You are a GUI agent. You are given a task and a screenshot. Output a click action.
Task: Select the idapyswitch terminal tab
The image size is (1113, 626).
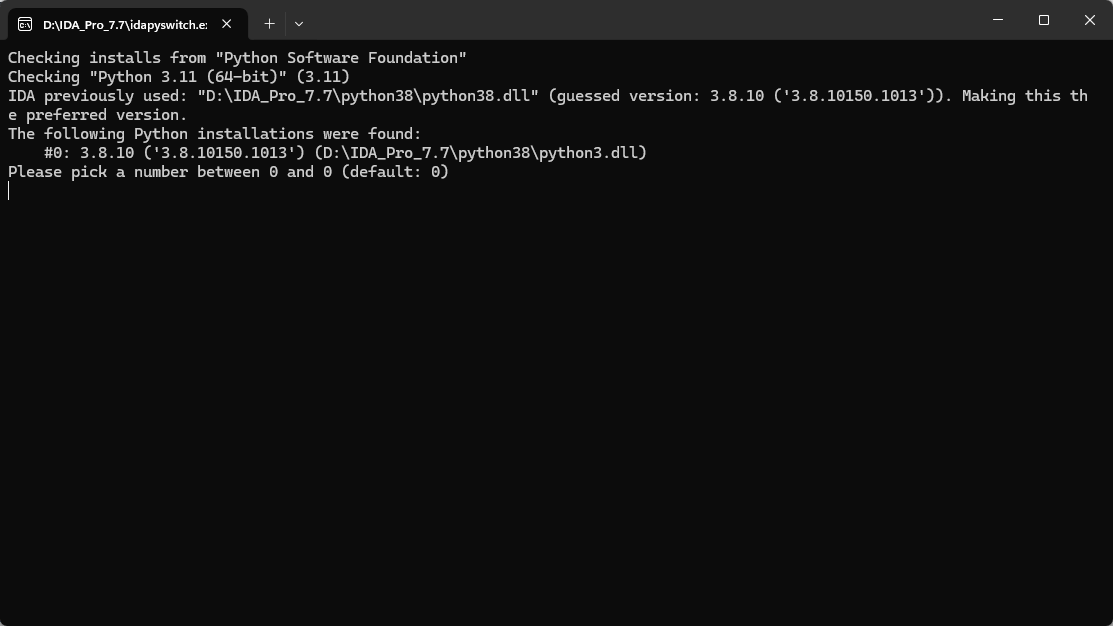point(125,24)
